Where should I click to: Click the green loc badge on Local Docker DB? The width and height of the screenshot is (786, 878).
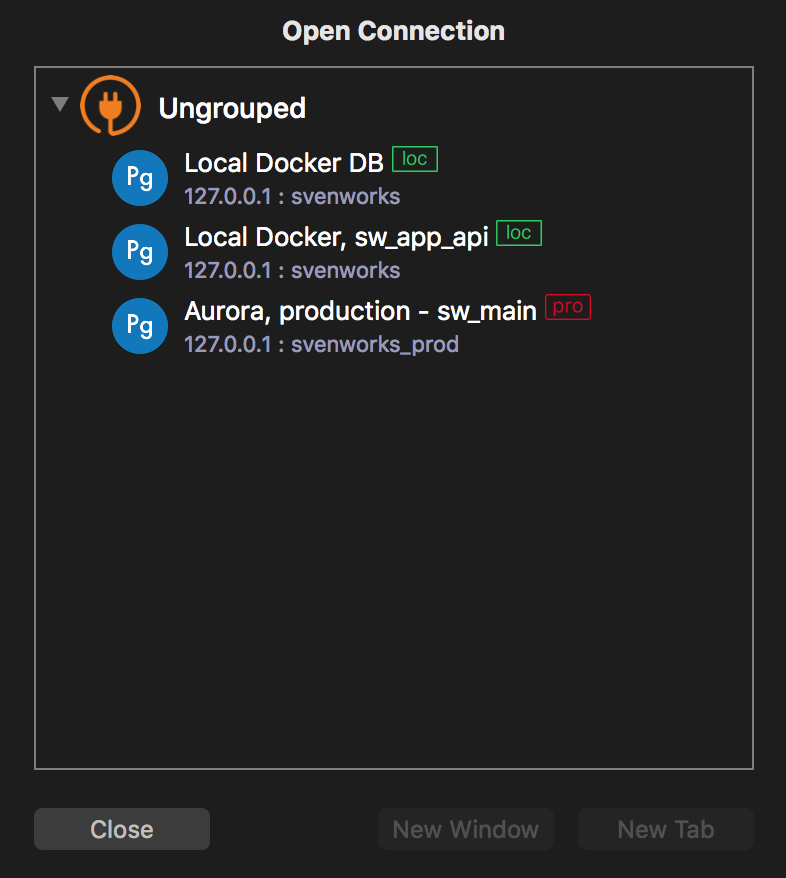click(x=414, y=158)
